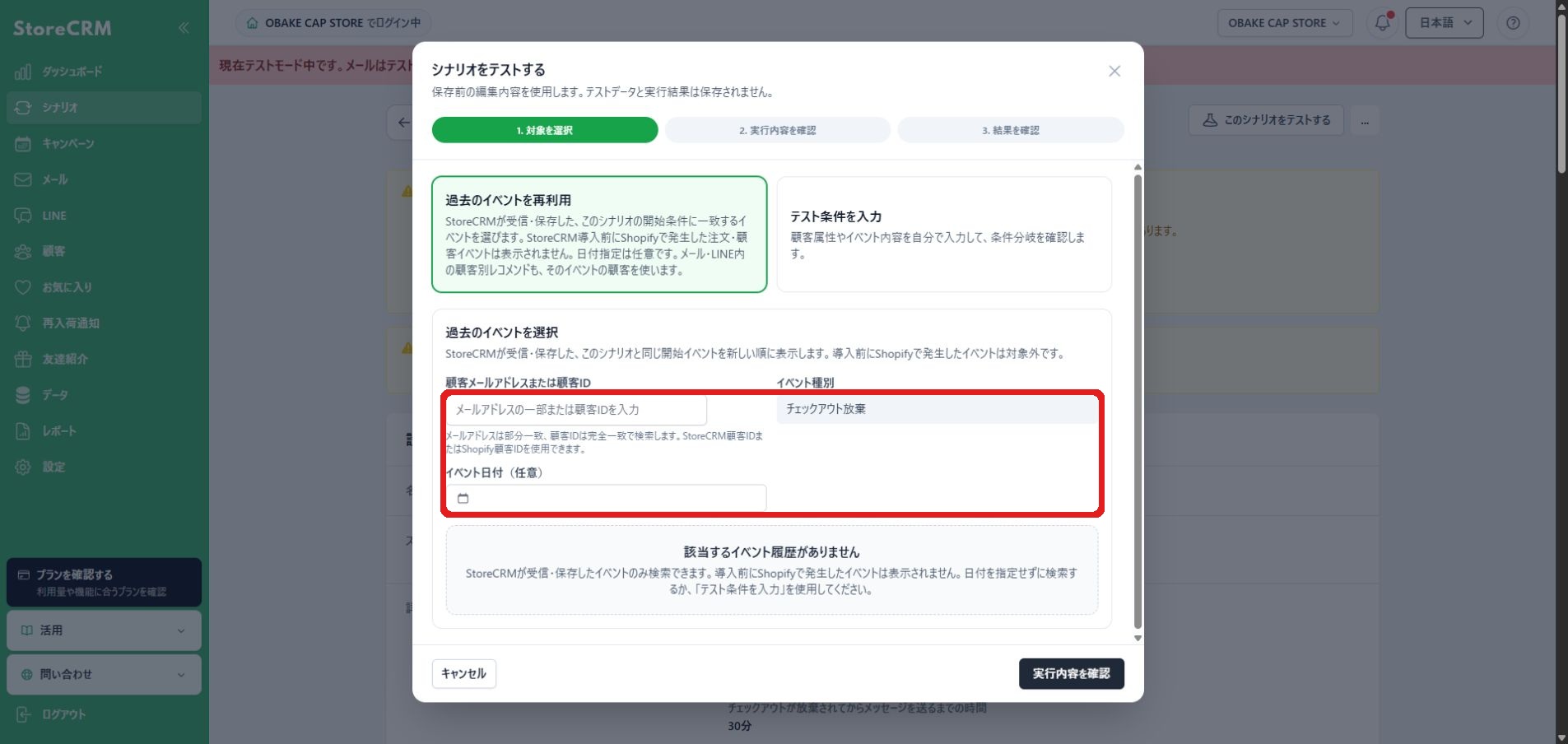Select step 3. 結果を確認

[1011, 130]
